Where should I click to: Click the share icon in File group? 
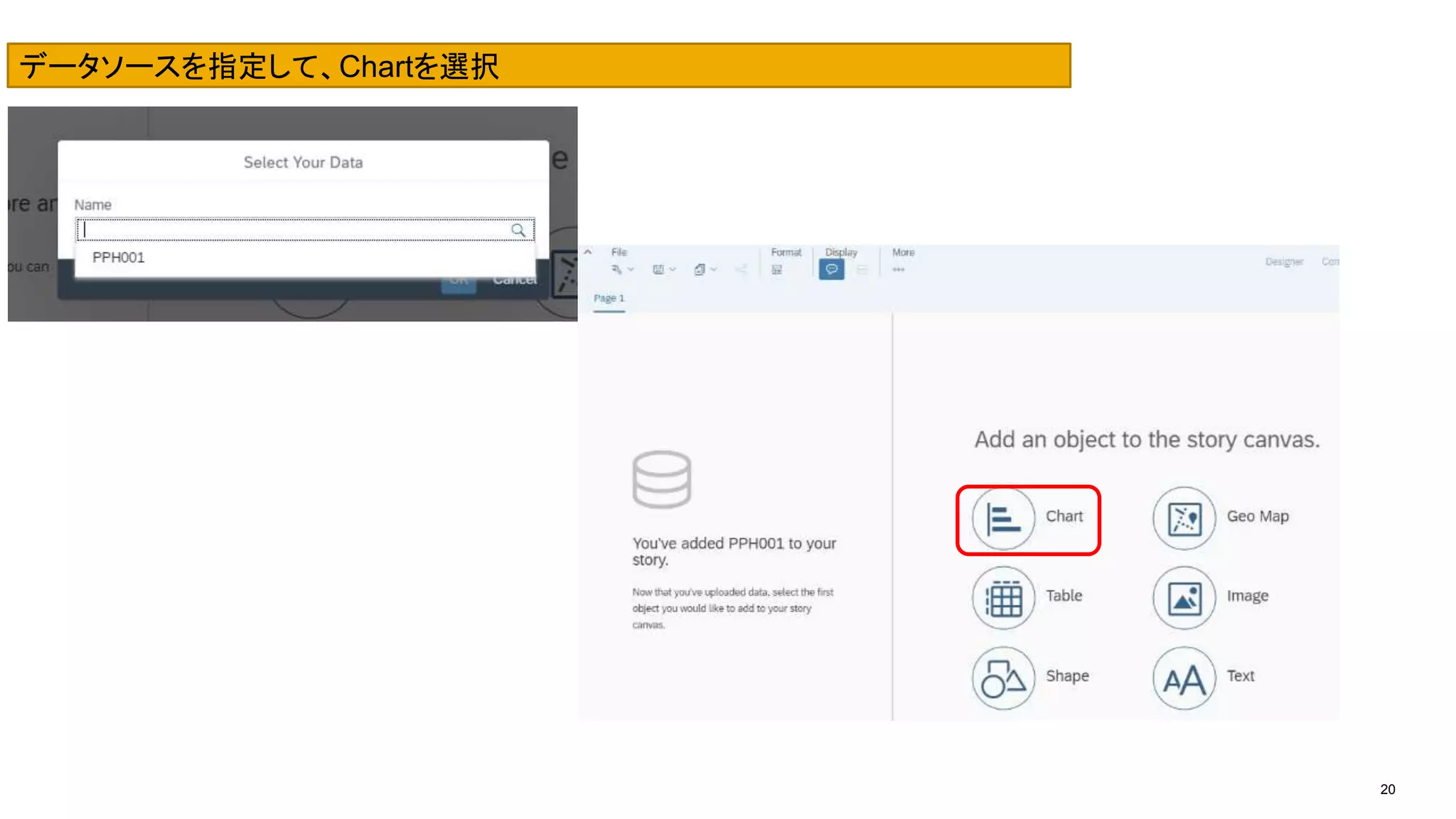pyautogui.click(x=742, y=270)
